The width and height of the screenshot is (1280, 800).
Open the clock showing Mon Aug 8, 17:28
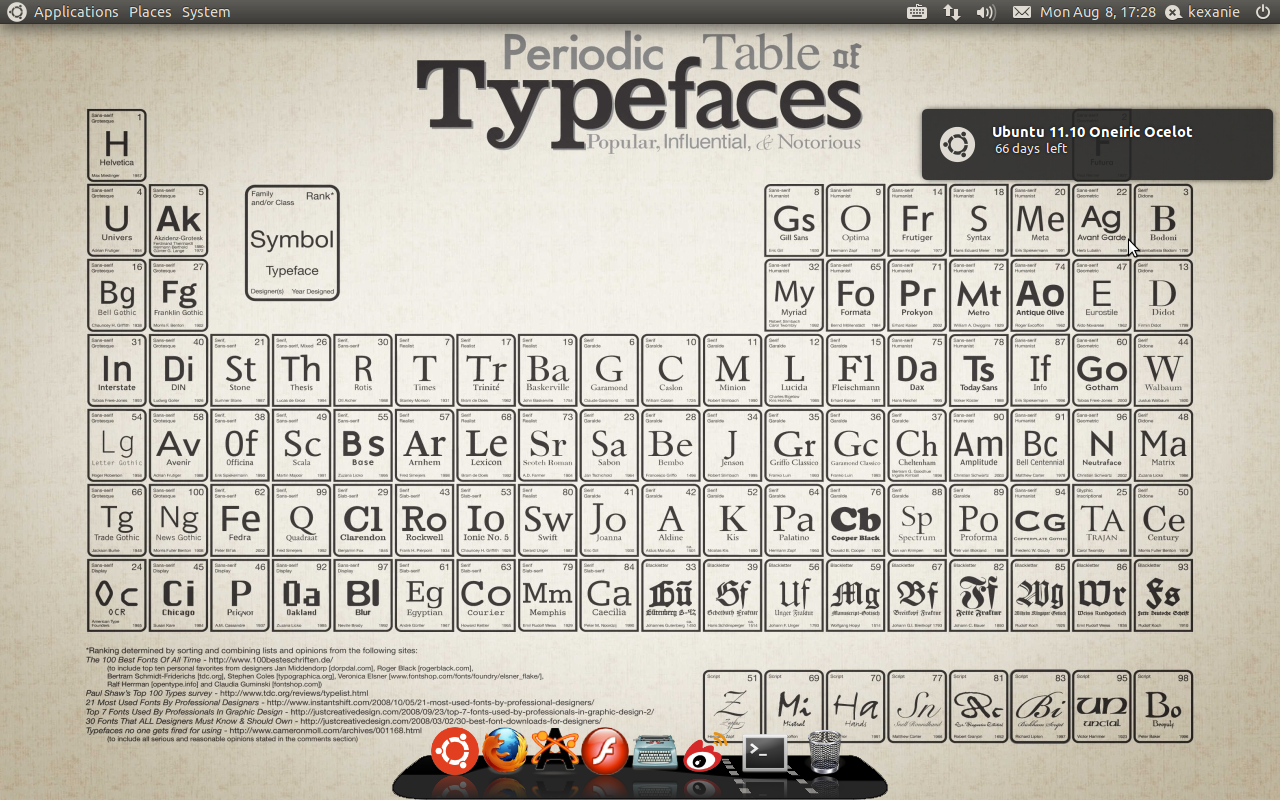coord(1098,12)
